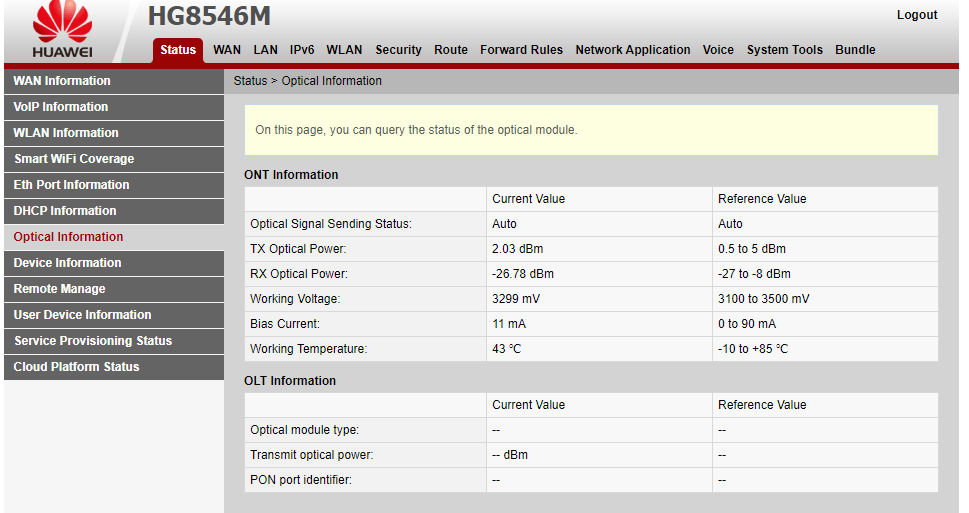
Task: Click the RX power value '-26.78 dBm'
Action: [x=523, y=274]
